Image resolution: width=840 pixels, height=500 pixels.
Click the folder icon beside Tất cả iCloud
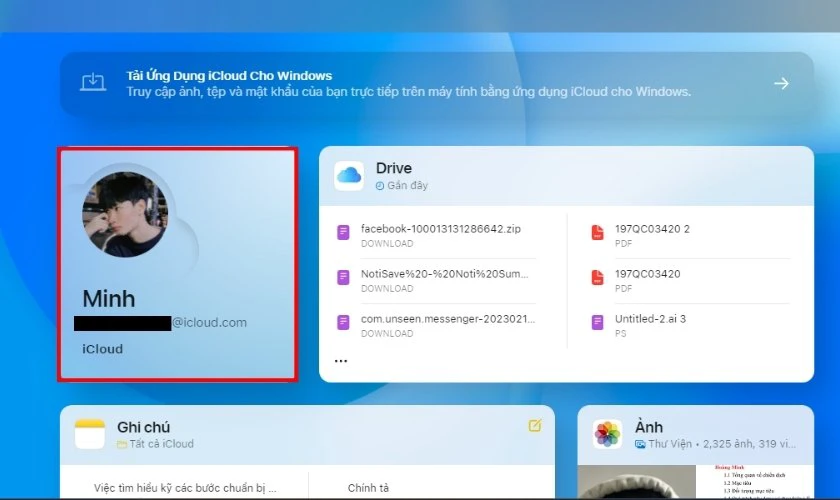point(122,444)
